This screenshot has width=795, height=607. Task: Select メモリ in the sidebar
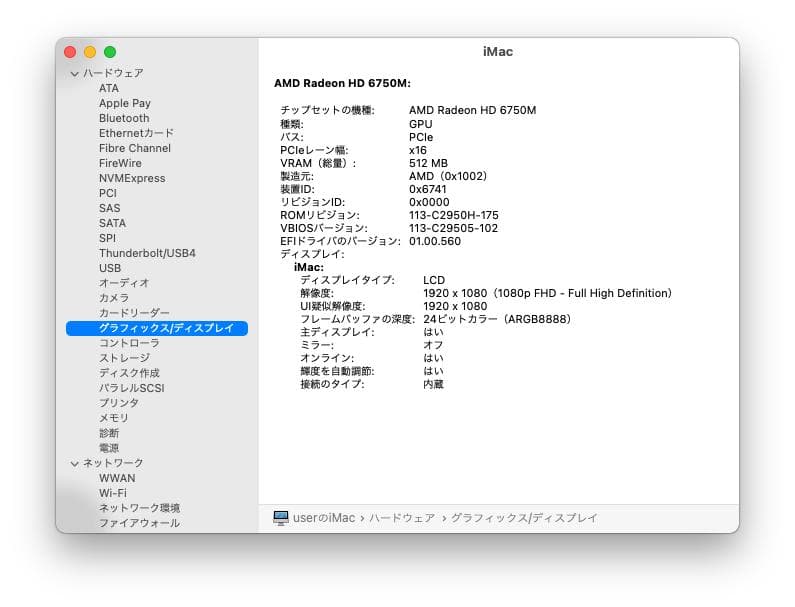pyautogui.click(x=114, y=418)
